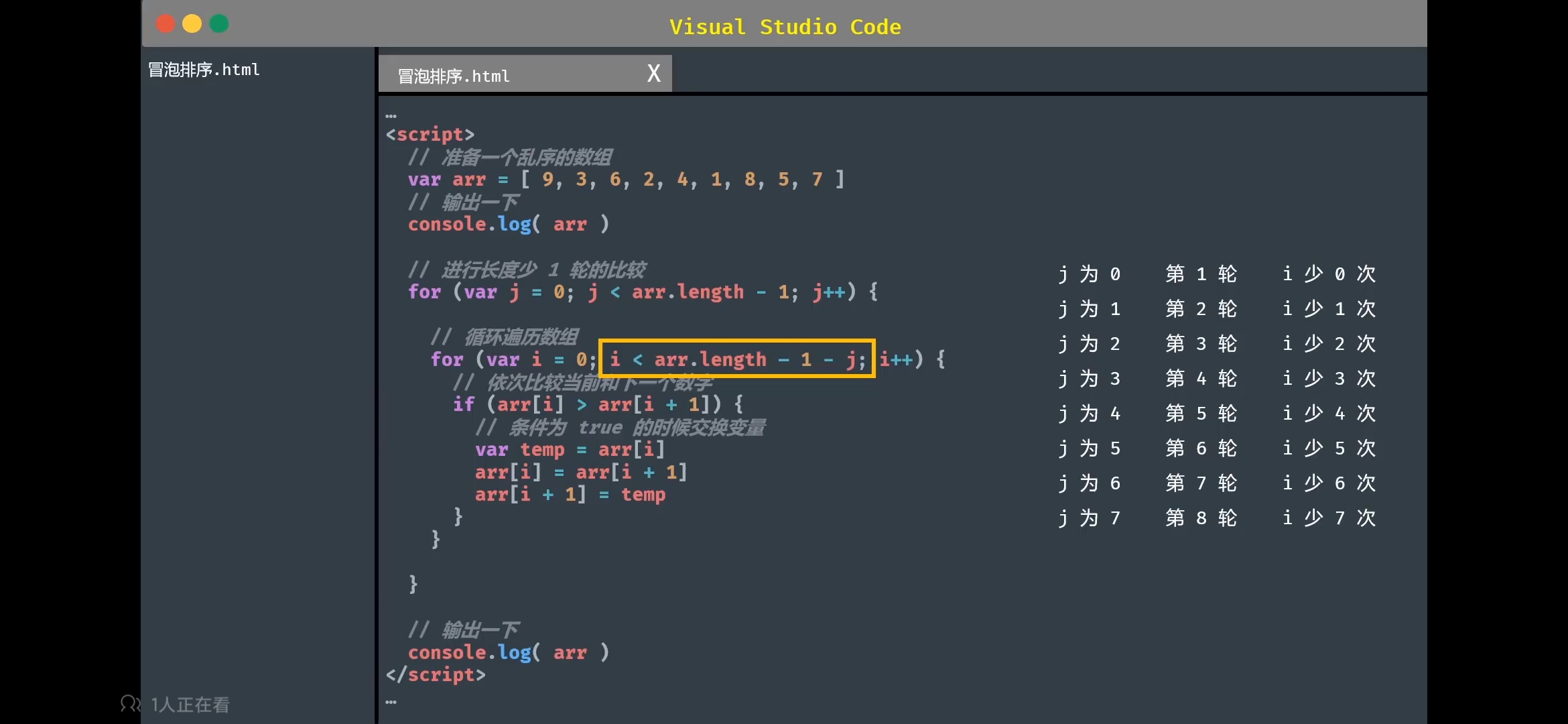1568x724 pixels.
Task: Click the yellow minimize window dot
Action: (192, 24)
